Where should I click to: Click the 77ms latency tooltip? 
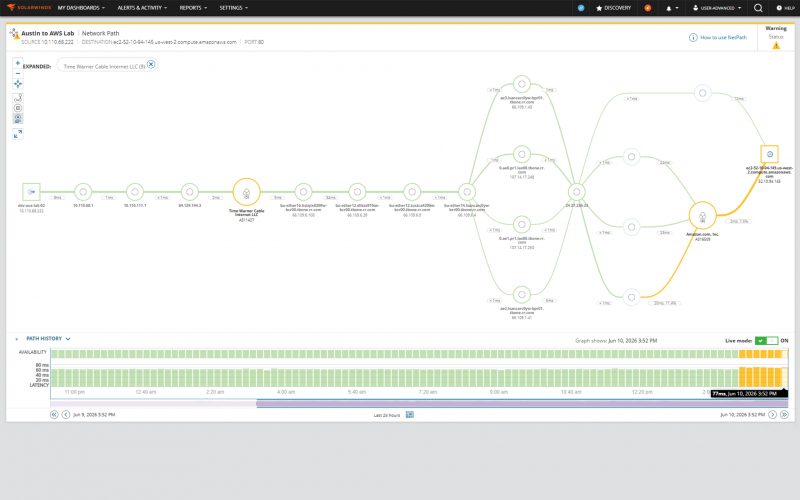[749, 394]
